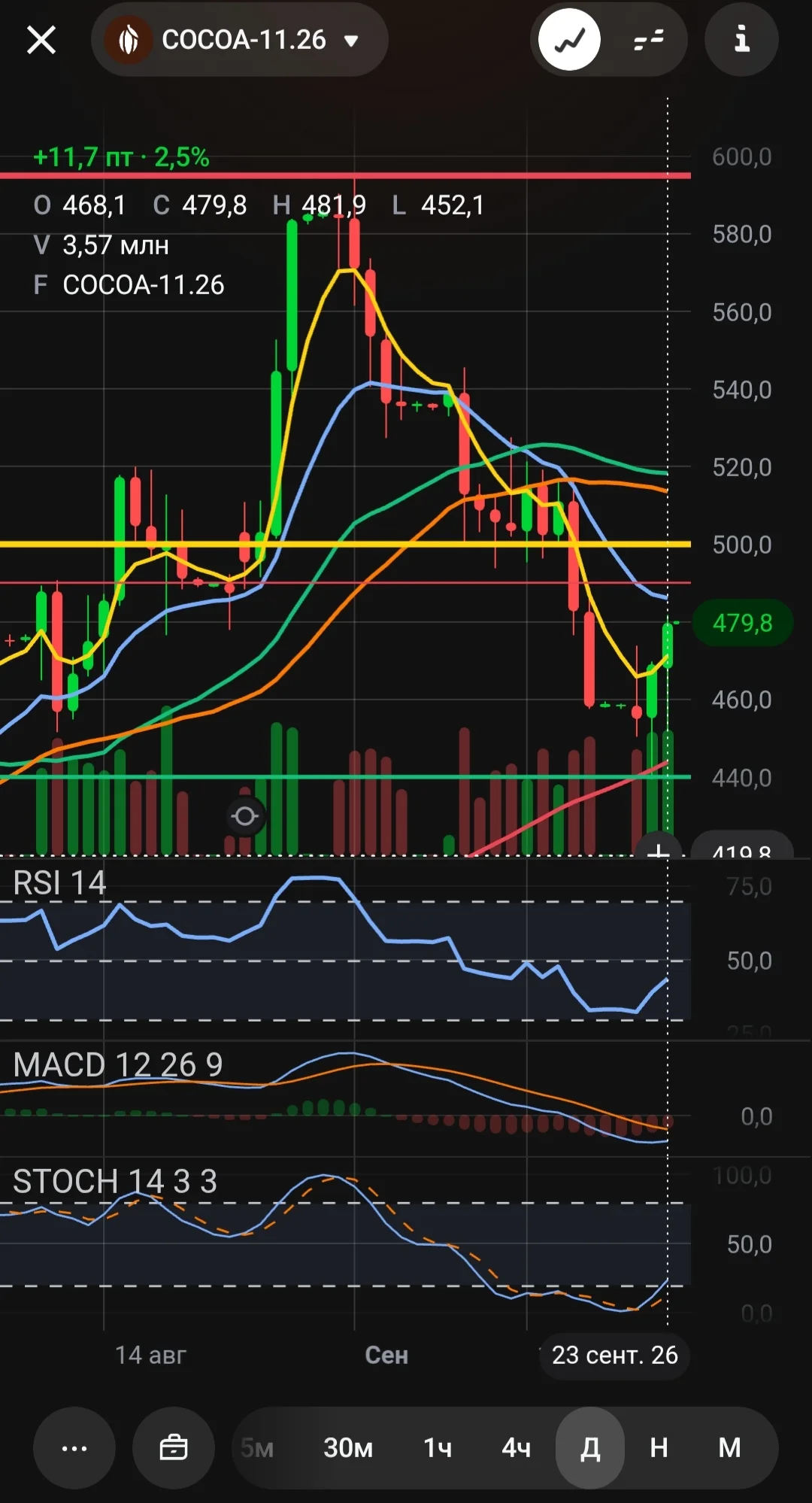Open the briefcase portfolio button
Image resolution: width=812 pixels, height=1503 pixels.
(174, 1448)
